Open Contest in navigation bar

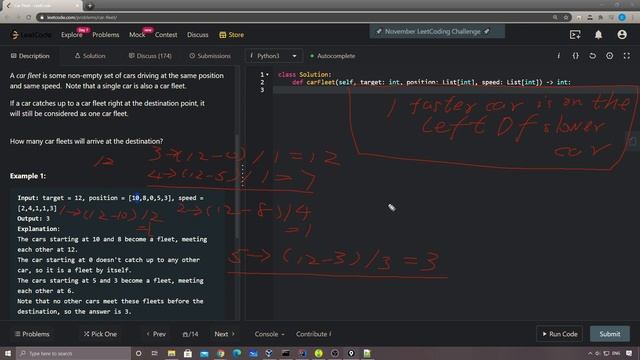point(166,35)
